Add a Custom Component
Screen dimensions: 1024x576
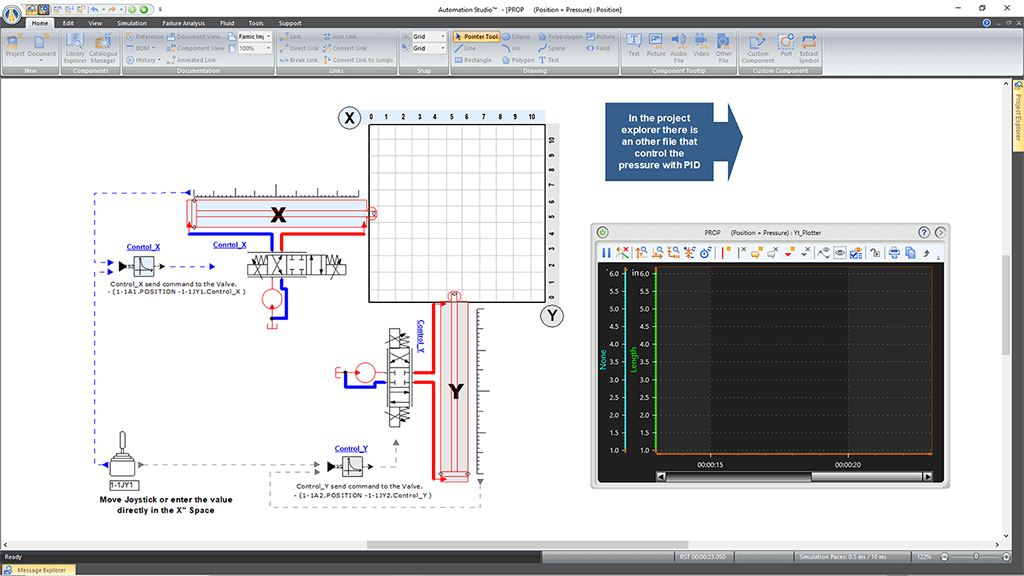(x=758, y=44)
